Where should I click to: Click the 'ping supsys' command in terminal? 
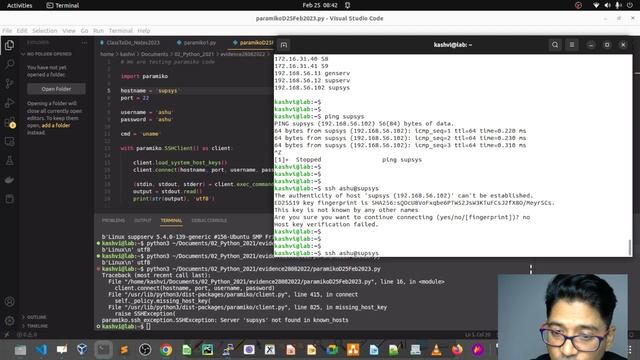(x=344, y=116)
